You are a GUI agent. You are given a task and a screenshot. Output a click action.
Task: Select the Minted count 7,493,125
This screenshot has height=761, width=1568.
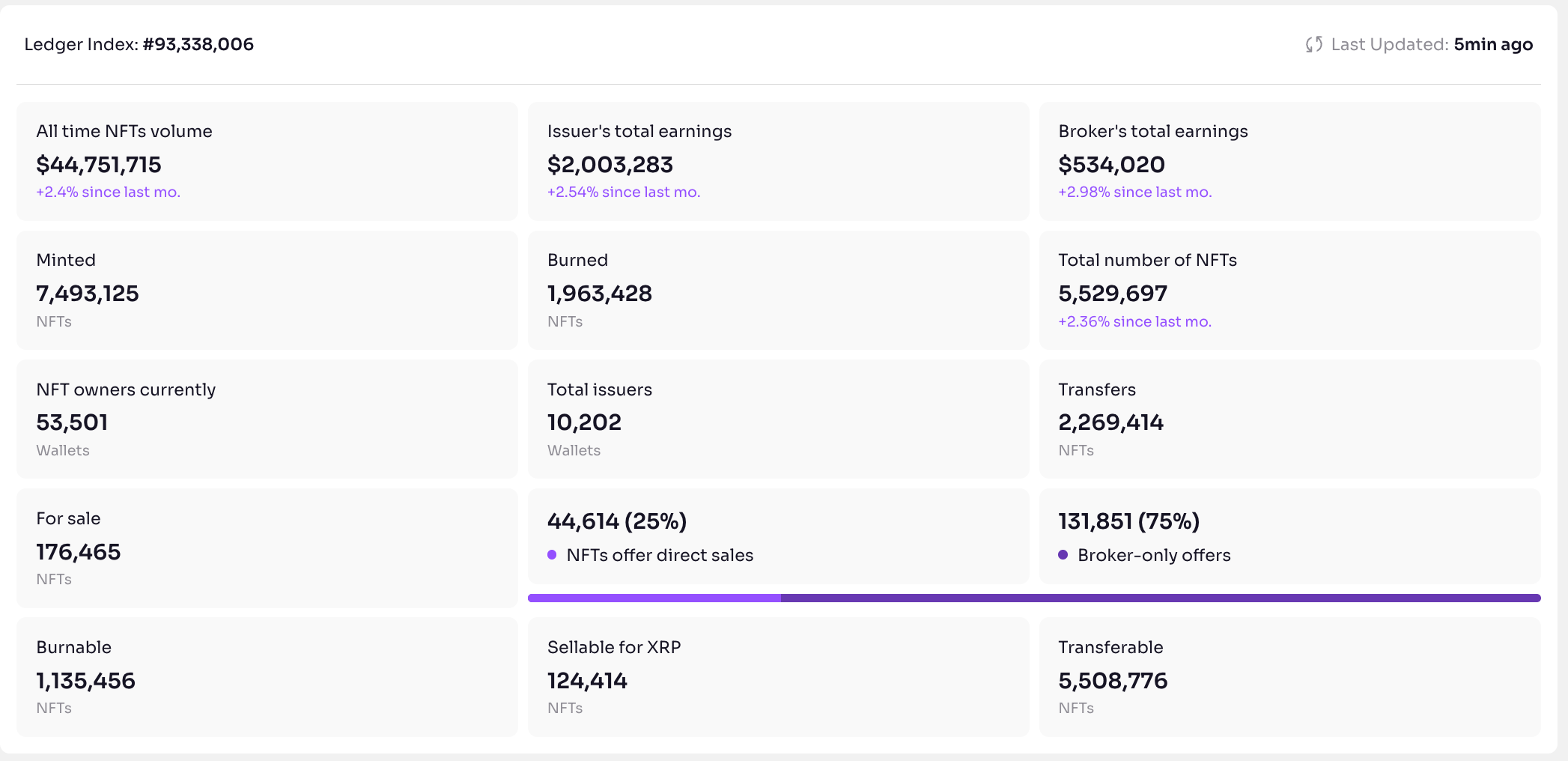tap(88, 294)
